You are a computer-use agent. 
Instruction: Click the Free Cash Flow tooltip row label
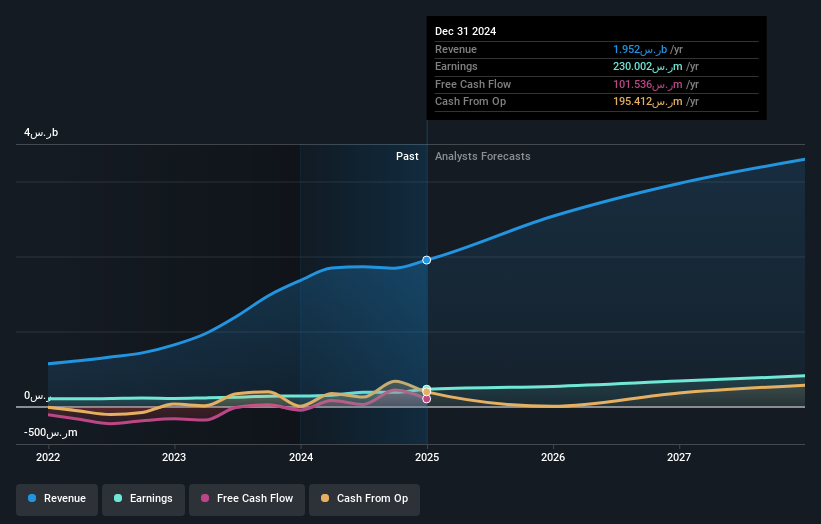473,84
